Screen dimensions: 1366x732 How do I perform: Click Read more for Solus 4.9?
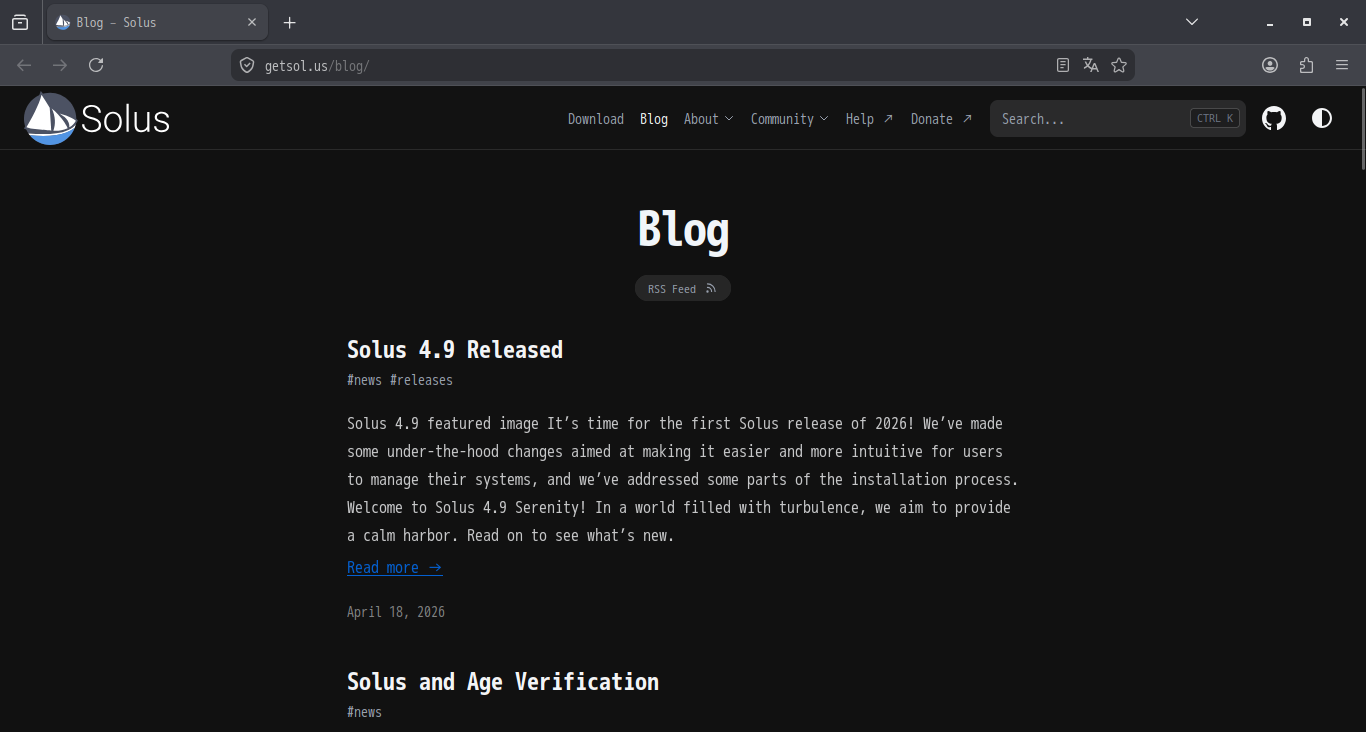point(395,568)
